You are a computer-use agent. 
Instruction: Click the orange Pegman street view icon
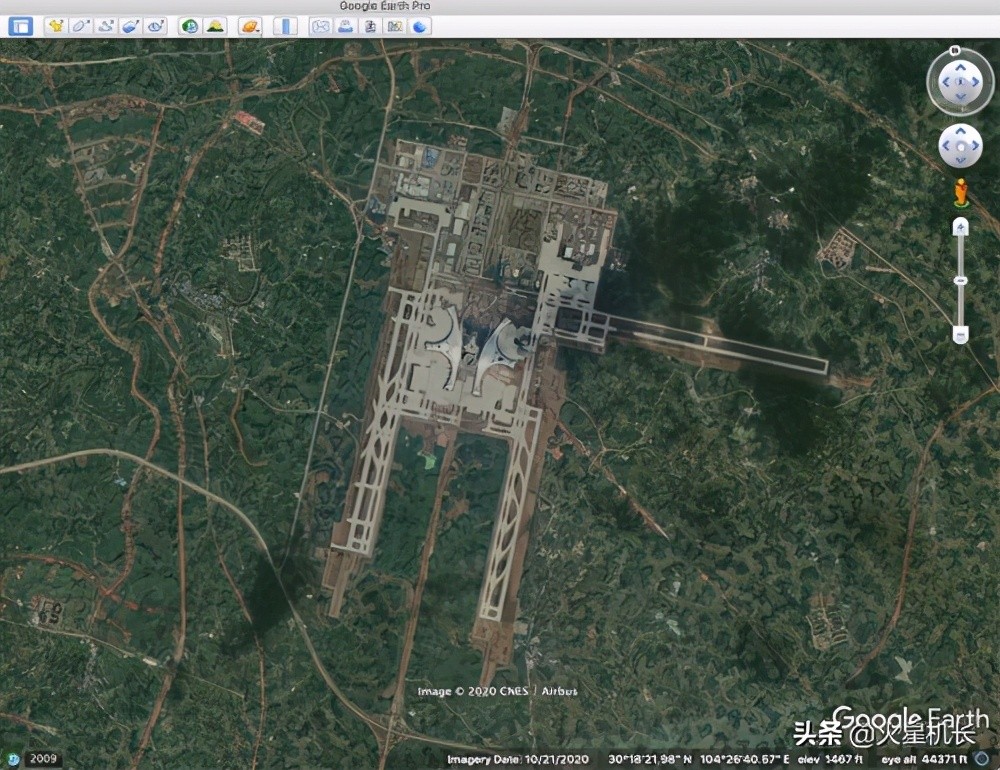[960, 191]
